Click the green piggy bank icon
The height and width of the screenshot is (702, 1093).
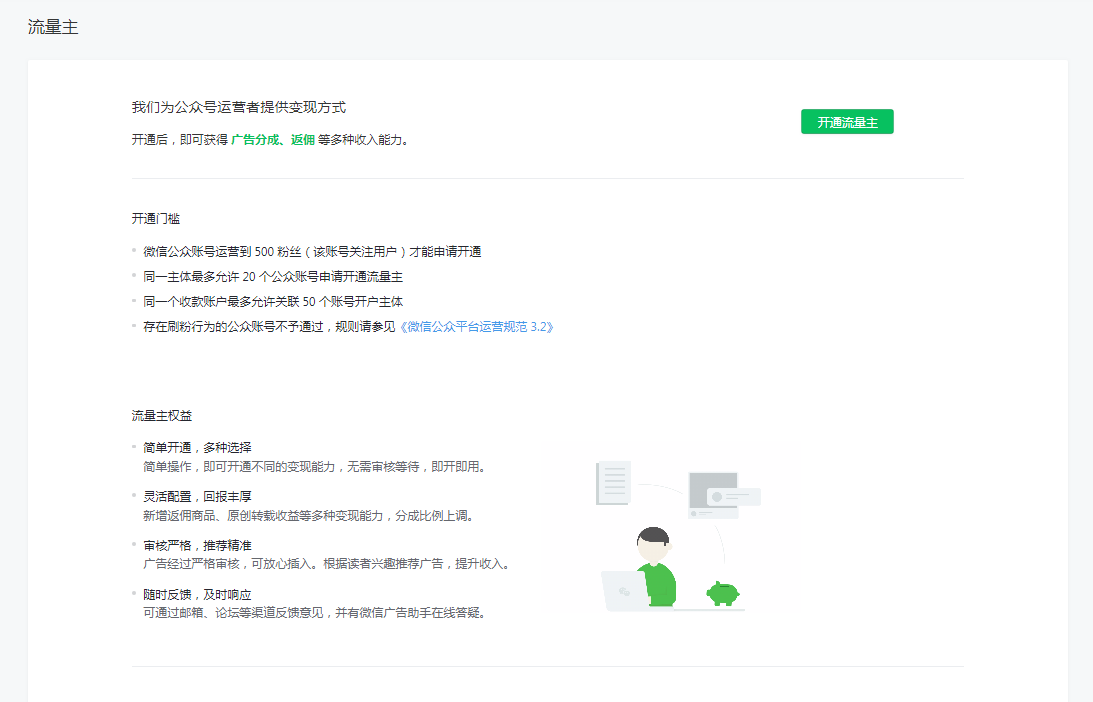[723, 593]
